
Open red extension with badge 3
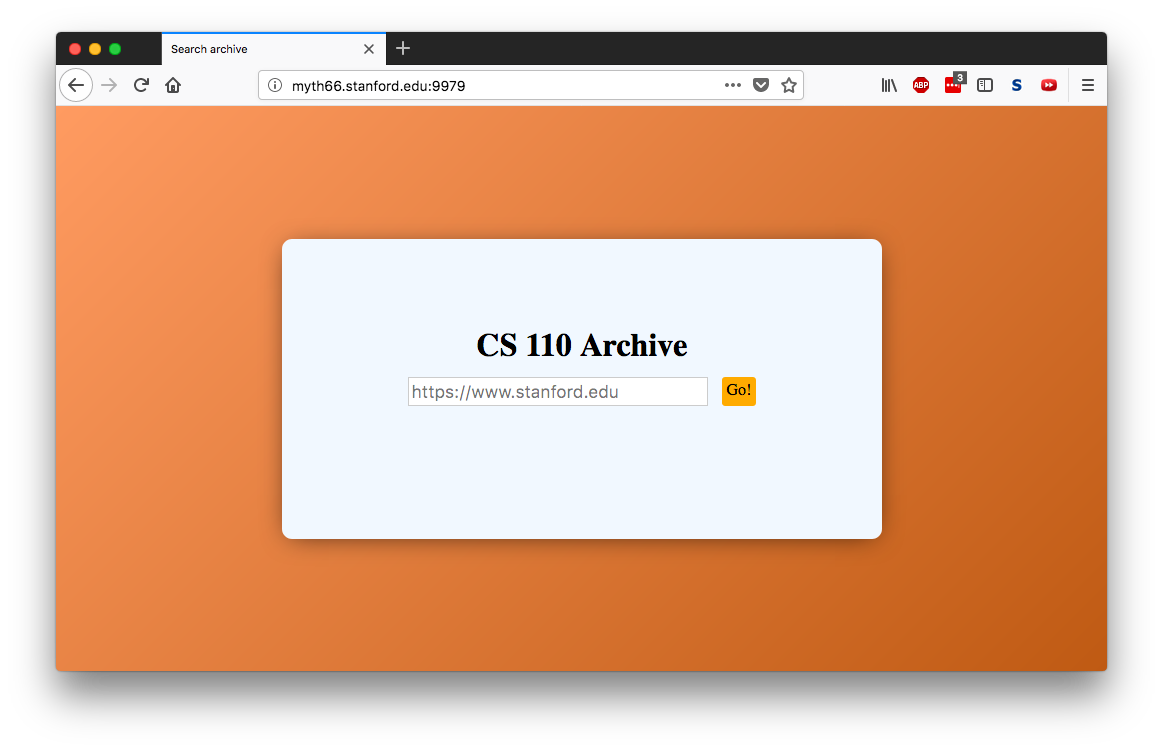coord(954,85)
